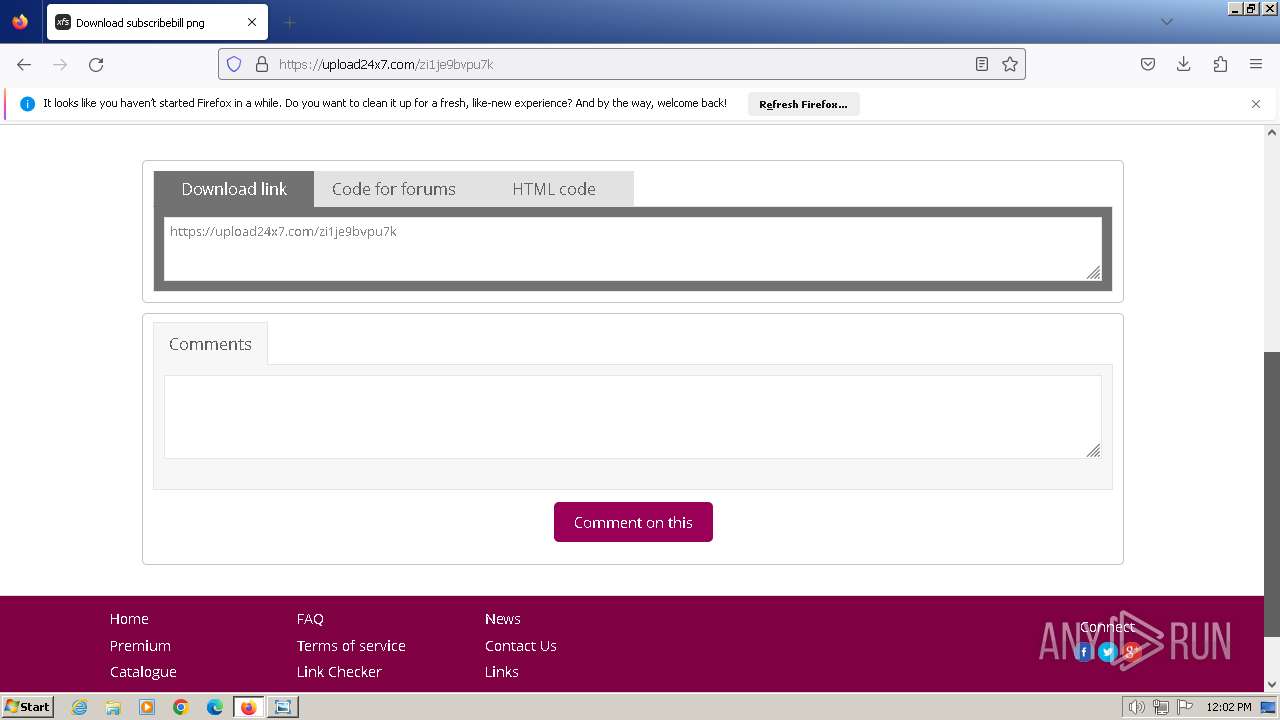Open the Save to Pocket button
1280x720 pixels.
pyautogui.click(x=1148, y=64)
